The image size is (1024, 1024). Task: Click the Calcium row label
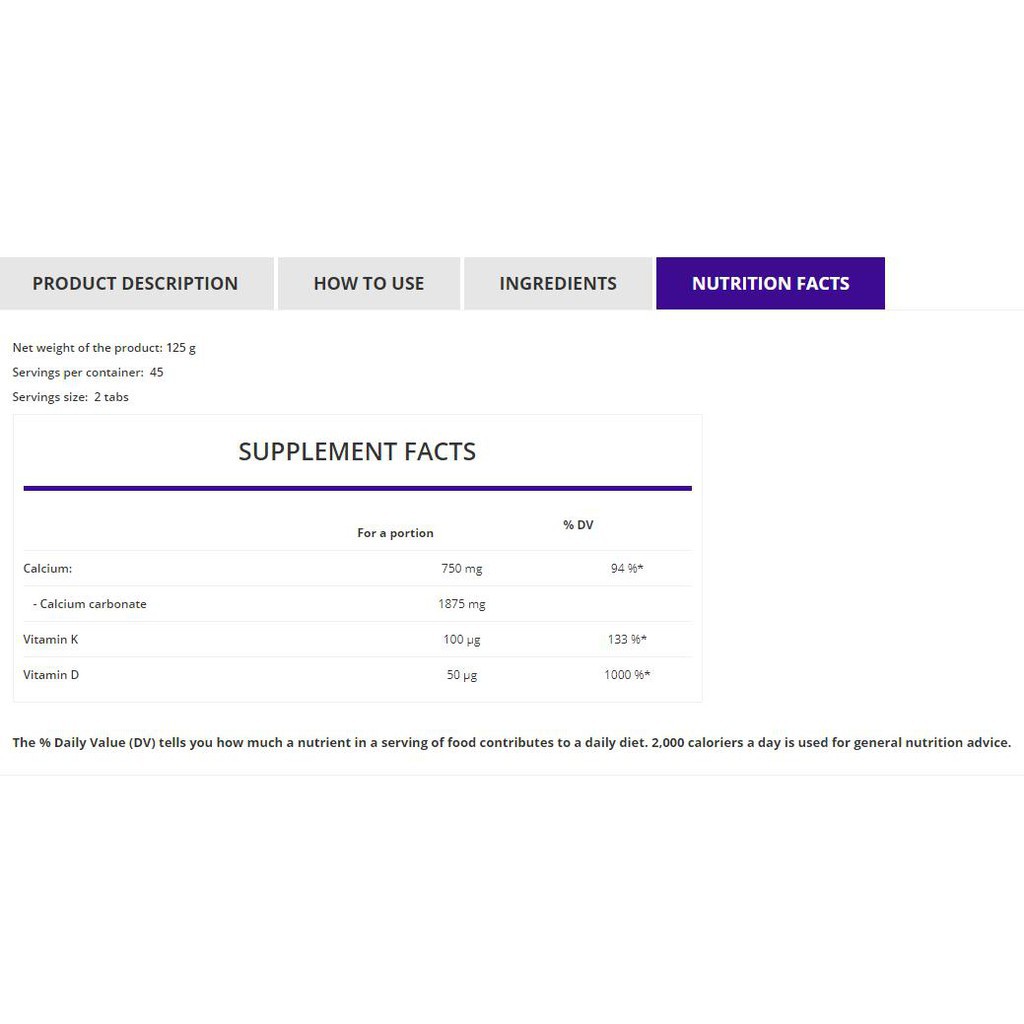click(48, 568)
